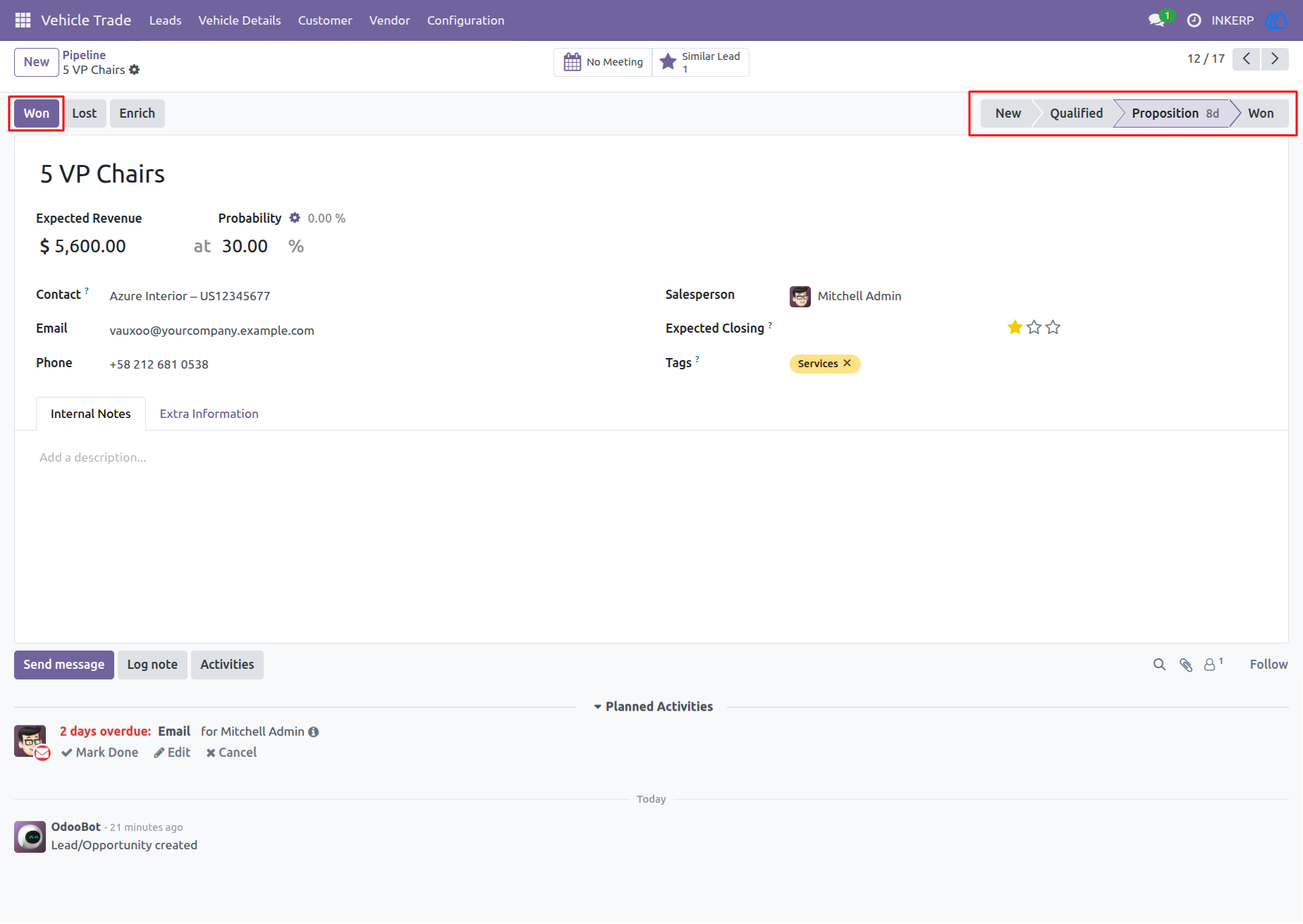Switch to the Extra Information tab
The image size is (1303, 924).
pyautogui.click(x=209, y=414)
